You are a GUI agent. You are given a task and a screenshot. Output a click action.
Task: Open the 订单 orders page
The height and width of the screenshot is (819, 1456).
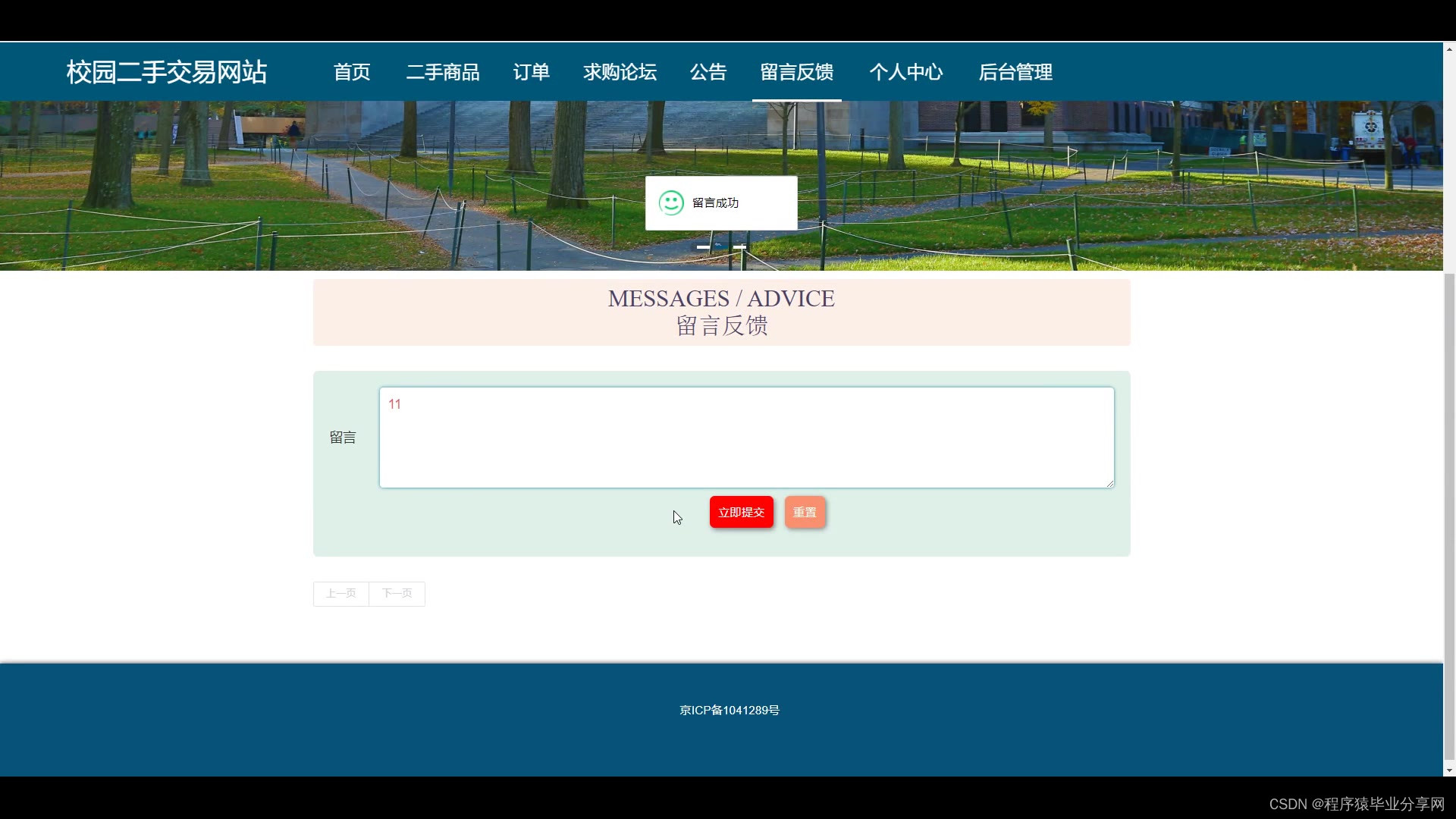click(531, 72)
